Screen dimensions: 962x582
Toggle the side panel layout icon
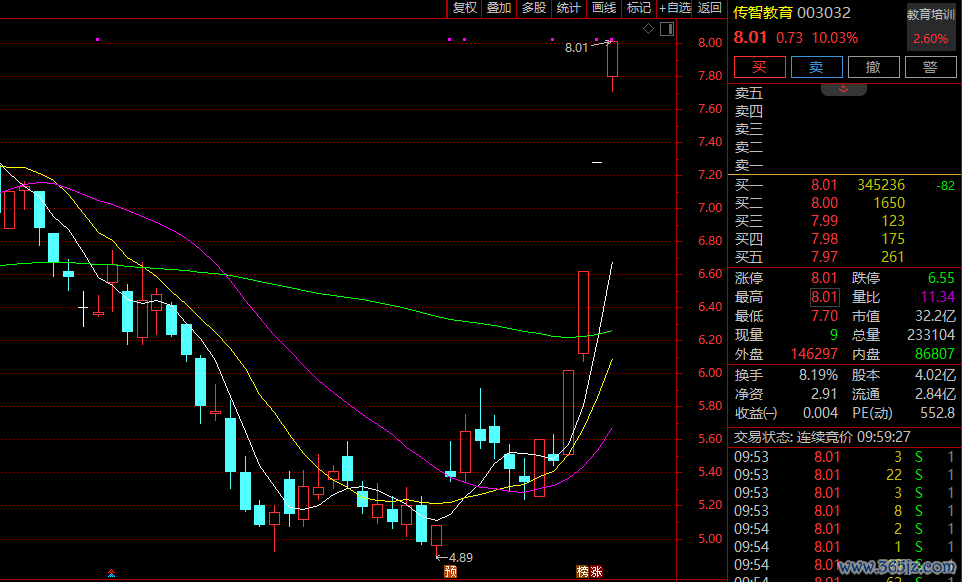tap(667, 29)
